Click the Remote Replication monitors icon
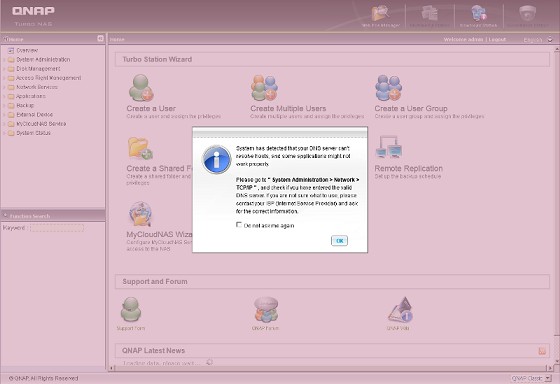 389,147
